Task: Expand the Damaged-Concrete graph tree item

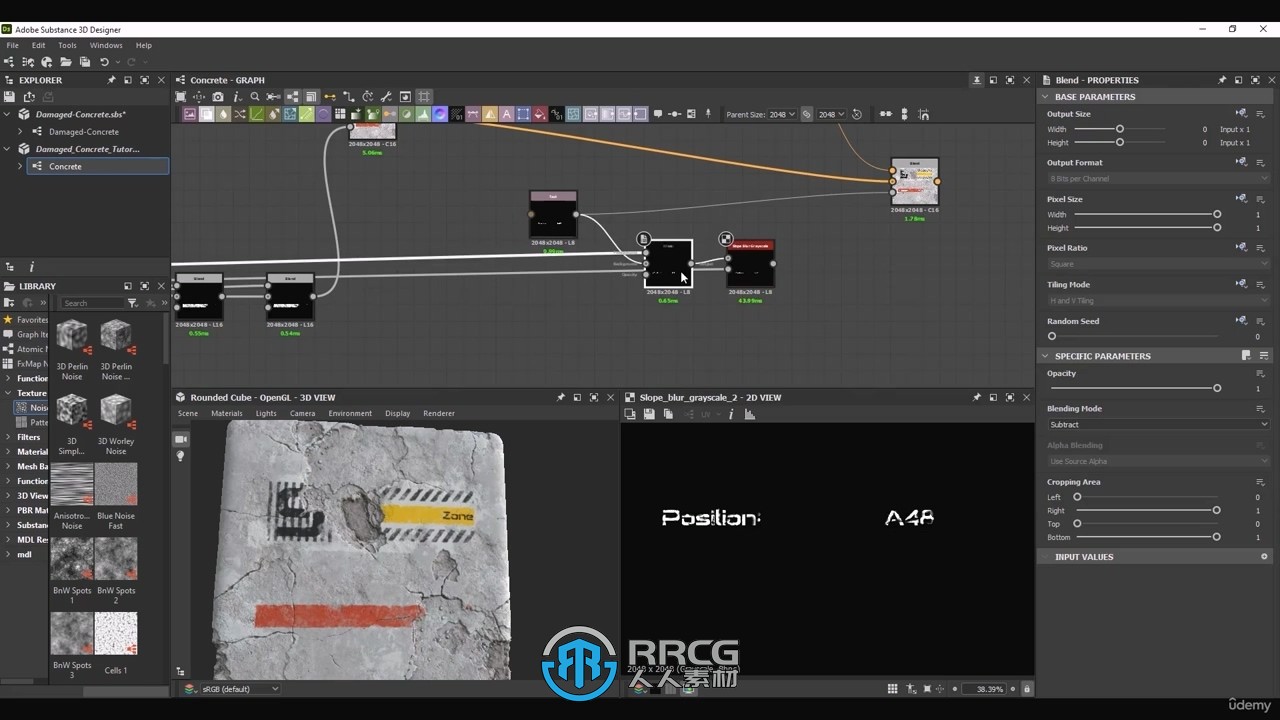Action: click(x=20, y=131)
